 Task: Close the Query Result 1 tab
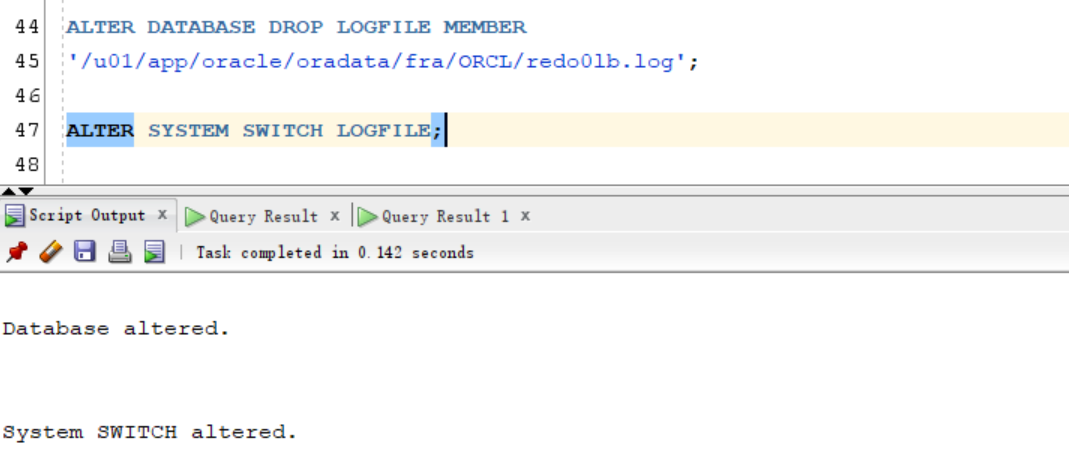[x=525, y=216]
